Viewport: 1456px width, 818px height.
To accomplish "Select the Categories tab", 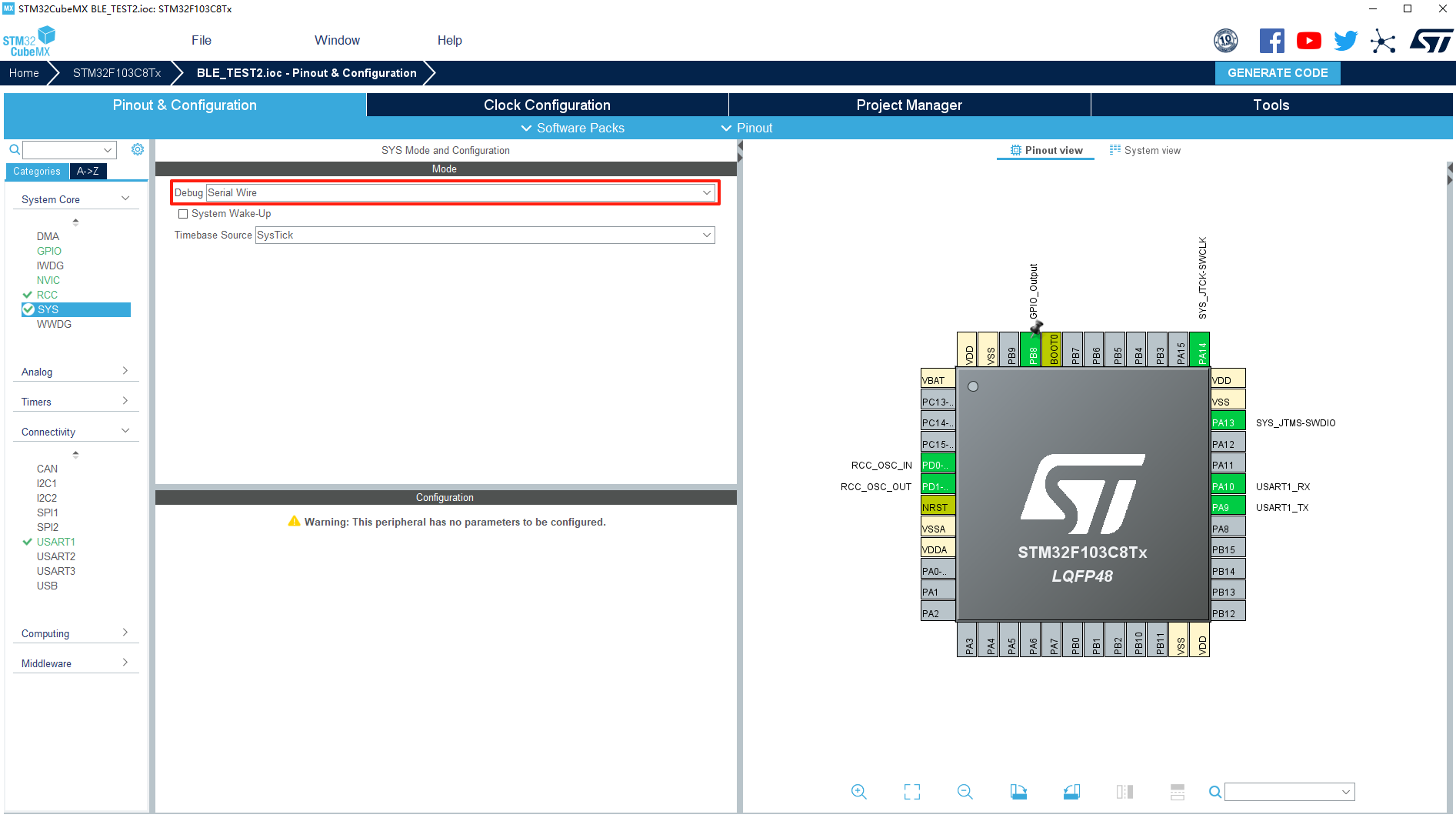I will point(37,171).
